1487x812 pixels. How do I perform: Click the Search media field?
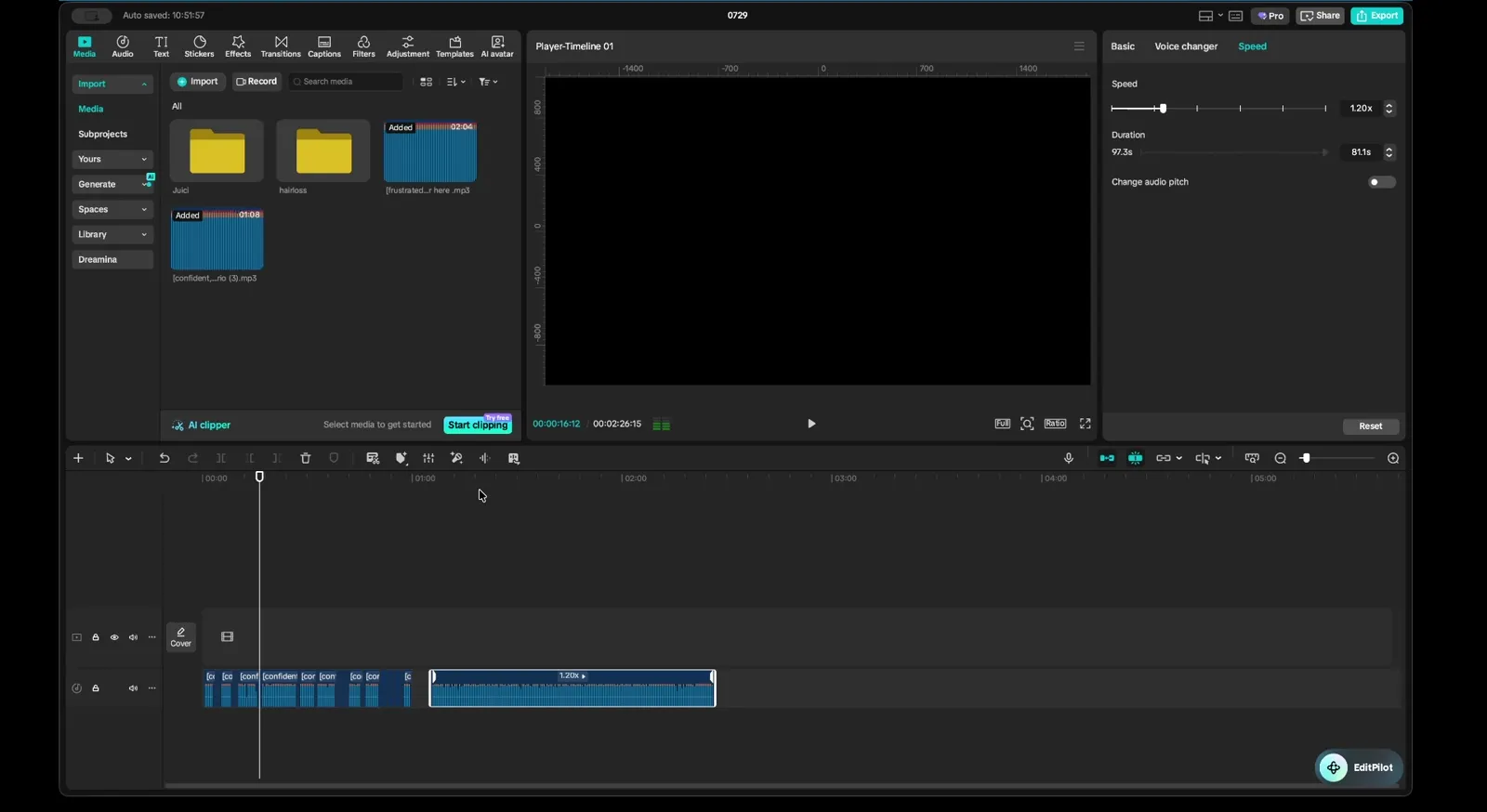click(346, 82)
